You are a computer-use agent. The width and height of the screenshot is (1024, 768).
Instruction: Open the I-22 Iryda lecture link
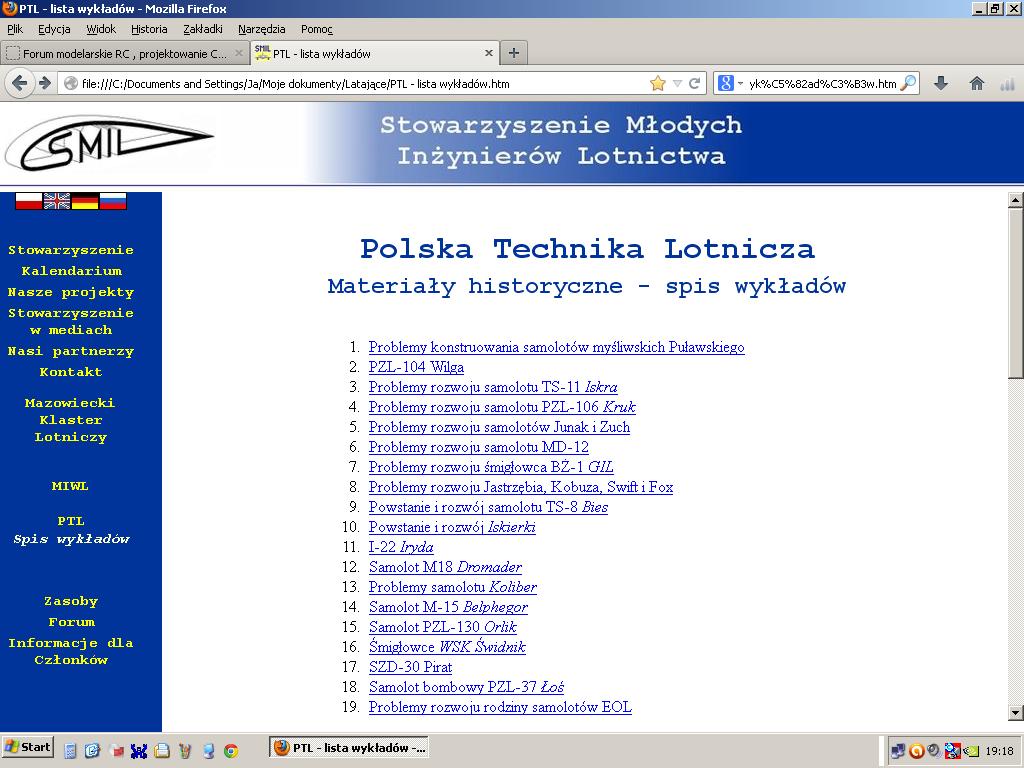[x=400, y=547]
